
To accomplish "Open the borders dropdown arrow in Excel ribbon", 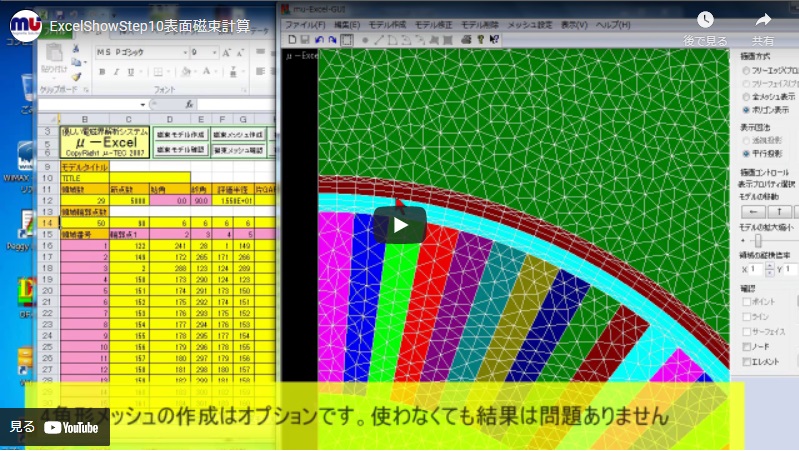I will pyautogui.click(x=168, y=72).
